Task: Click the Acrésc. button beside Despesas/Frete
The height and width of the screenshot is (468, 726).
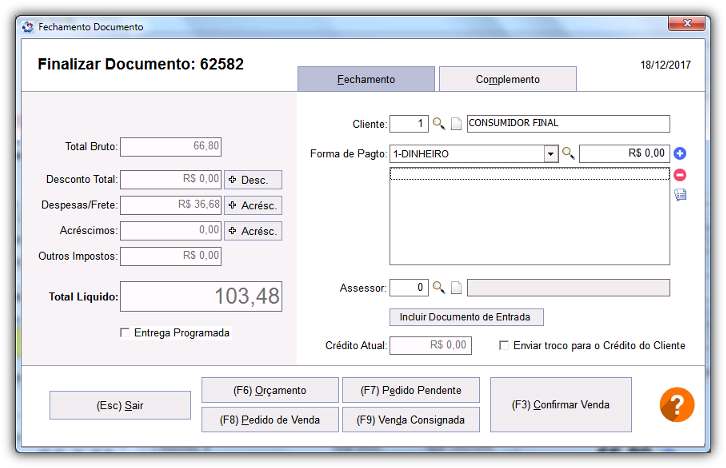Action: click(253, 205)
